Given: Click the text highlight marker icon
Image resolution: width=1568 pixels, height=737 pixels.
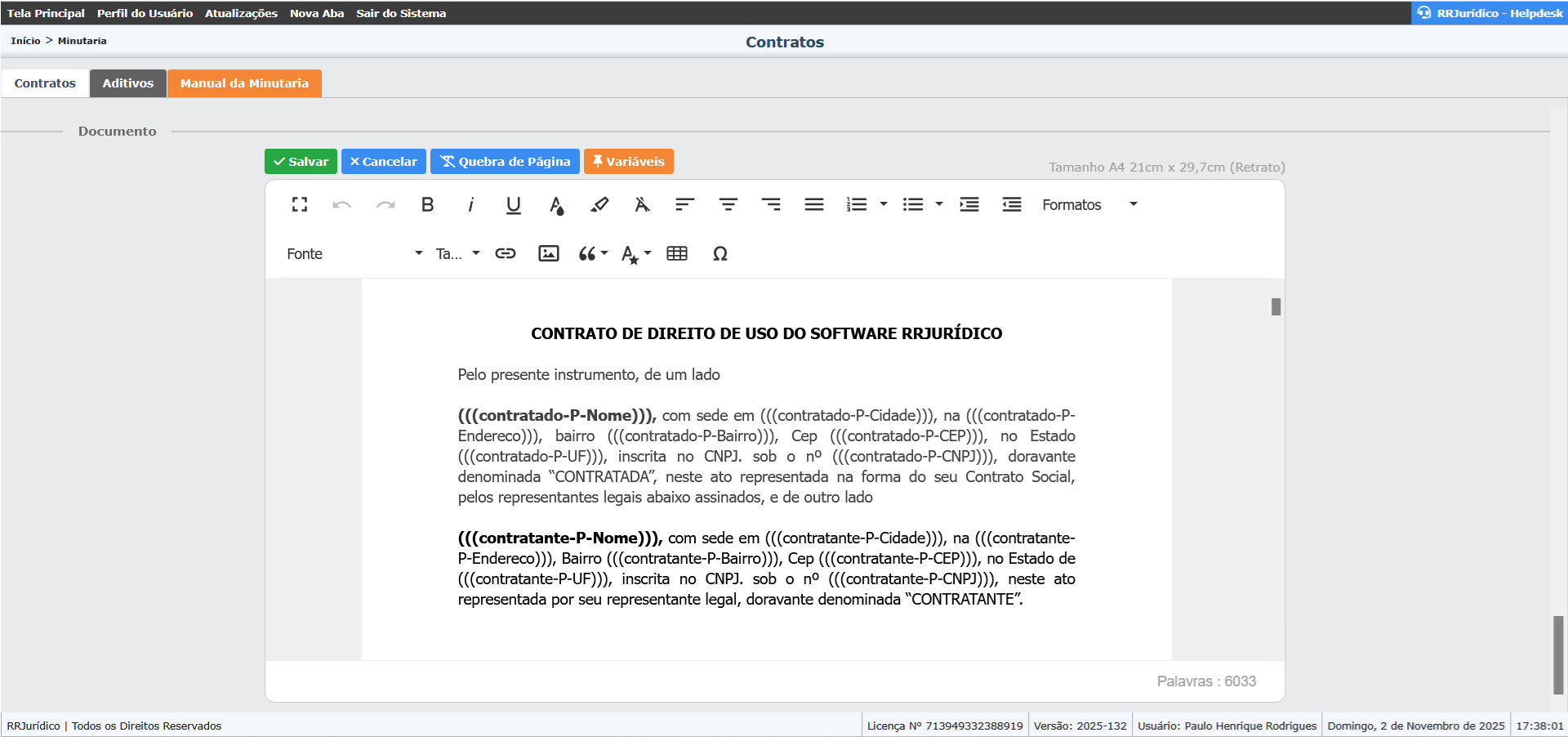Looking at the screenshot, I should coord(599,205).
